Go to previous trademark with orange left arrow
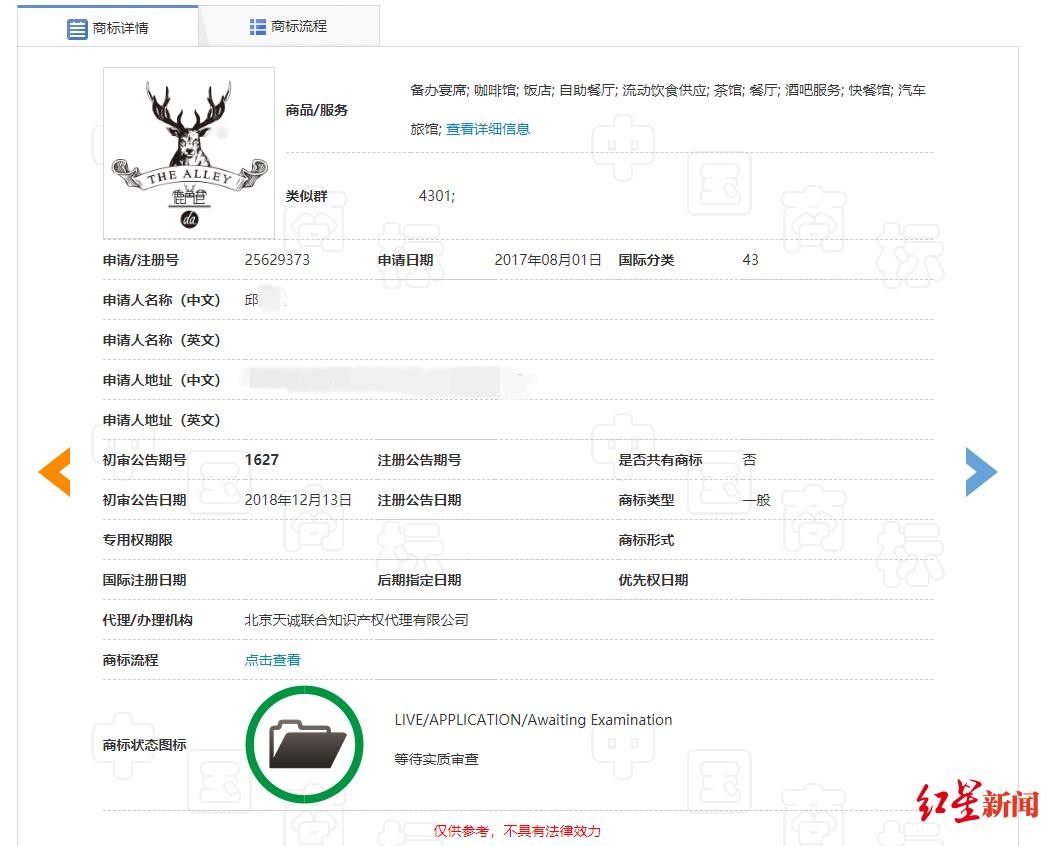1050x846 pixels. (x=55, y=472)
